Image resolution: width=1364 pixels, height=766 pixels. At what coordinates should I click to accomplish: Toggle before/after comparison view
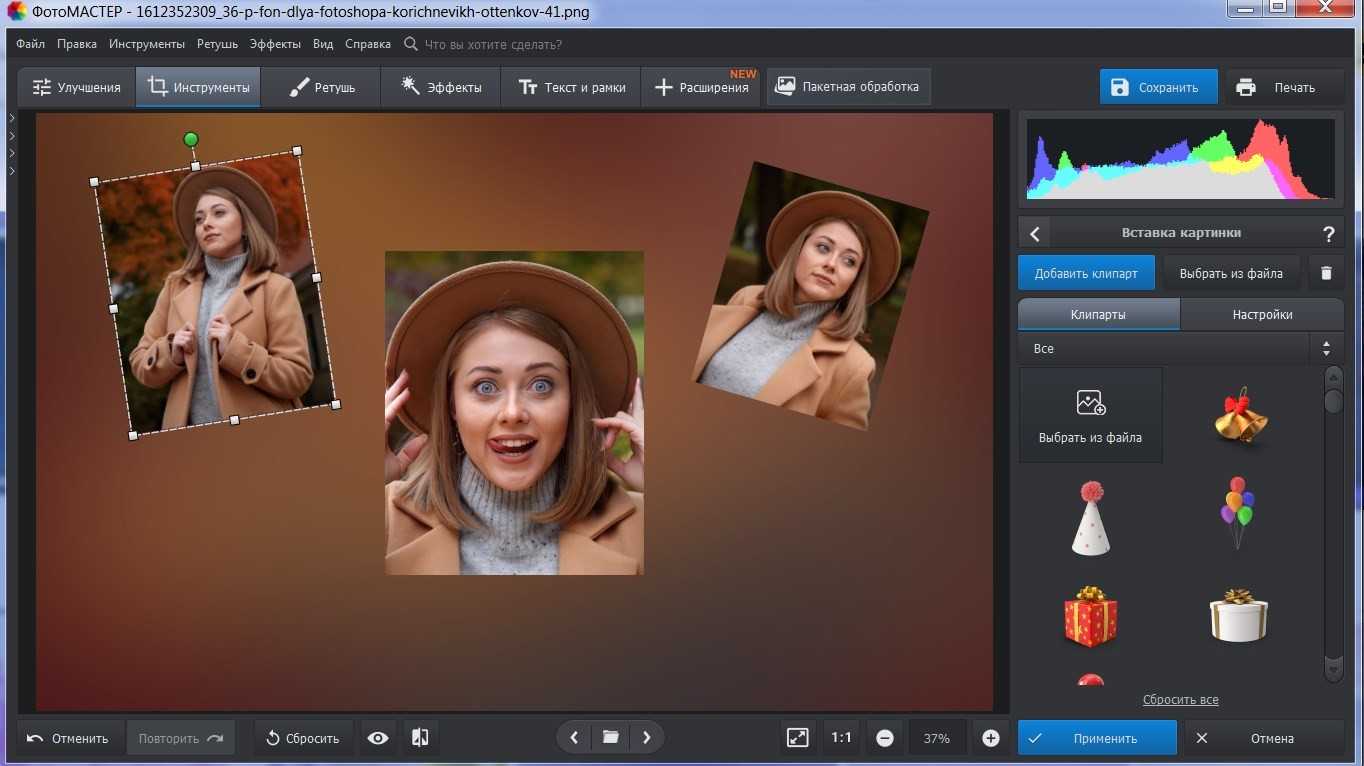[x=420, y=738]
